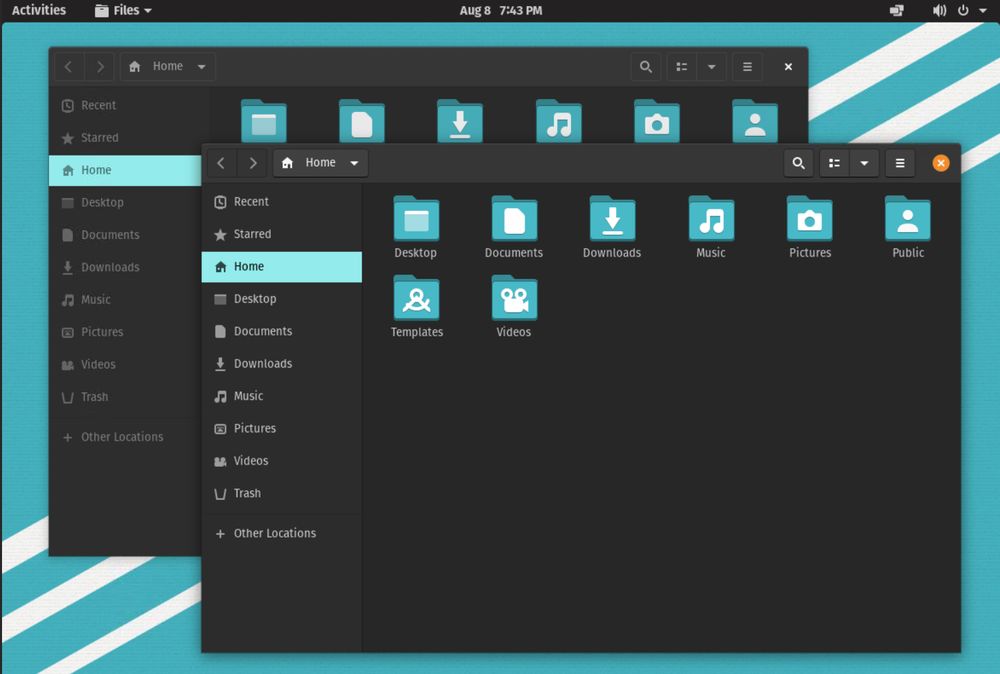Open Other Locations in back window sidebar
The height and width of the screenshot is (674, 1000).
pos(125,437)
